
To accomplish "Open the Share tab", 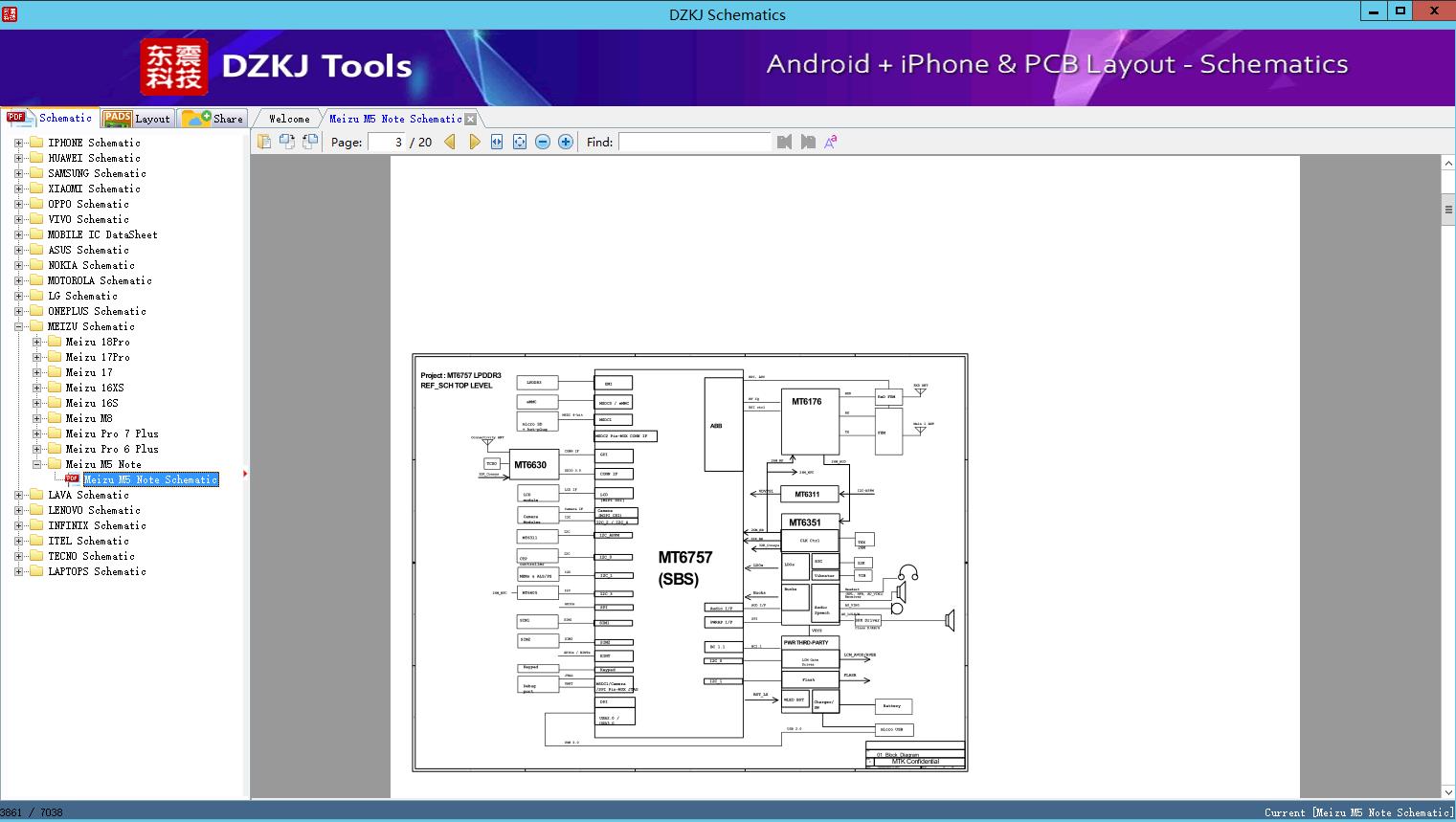I will 213,119.
